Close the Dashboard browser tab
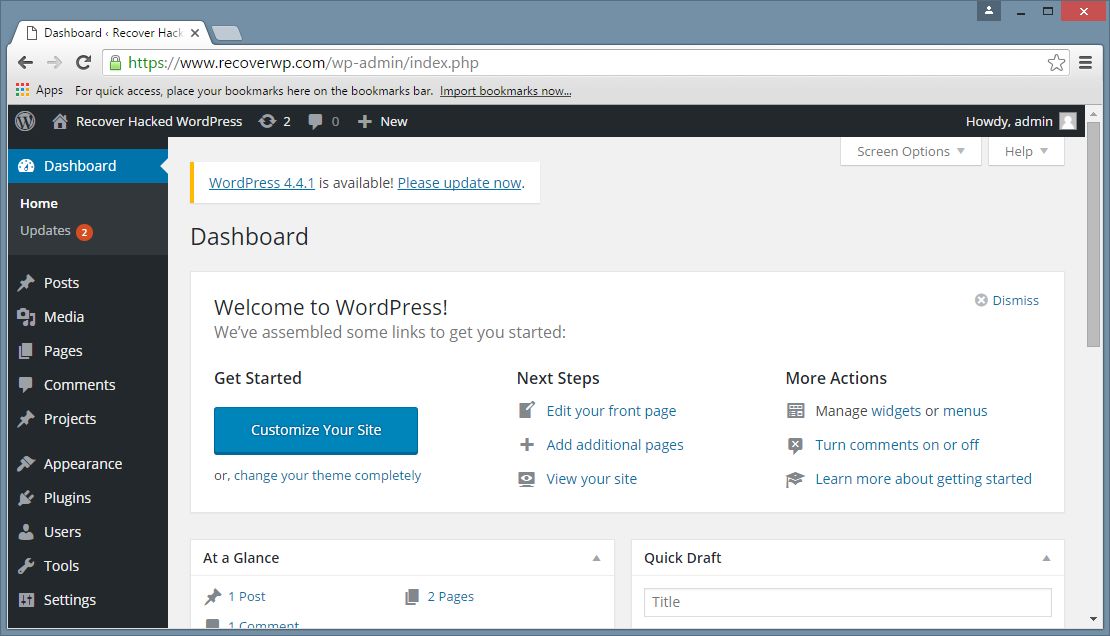1110x636 pixels. pos(195,33)
